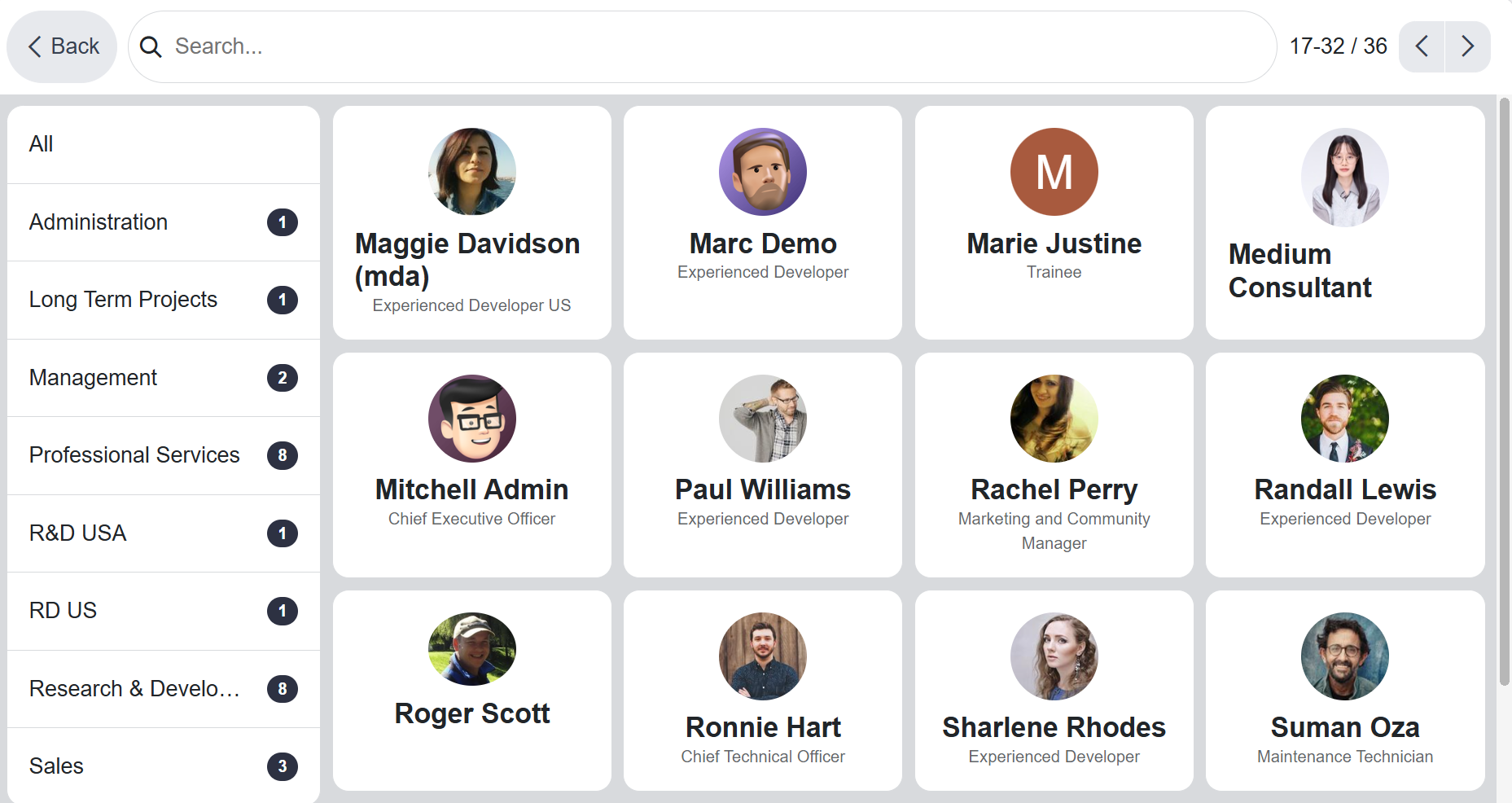Click Marc Demo's cartoon avatar
The image size is (1512, 803).
(763, 172)
